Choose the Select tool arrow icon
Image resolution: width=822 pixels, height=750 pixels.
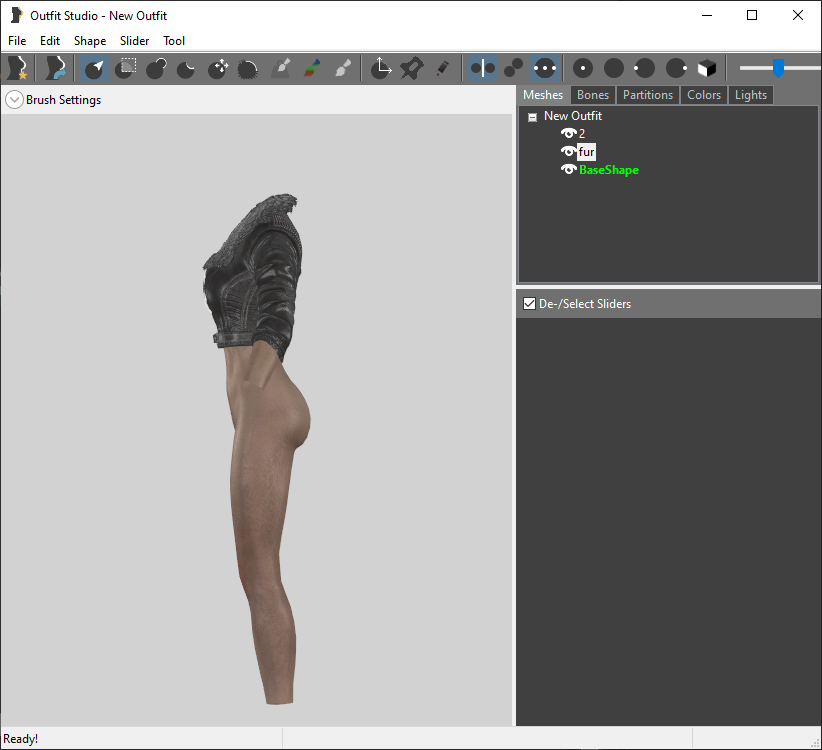tap(94, 68)
